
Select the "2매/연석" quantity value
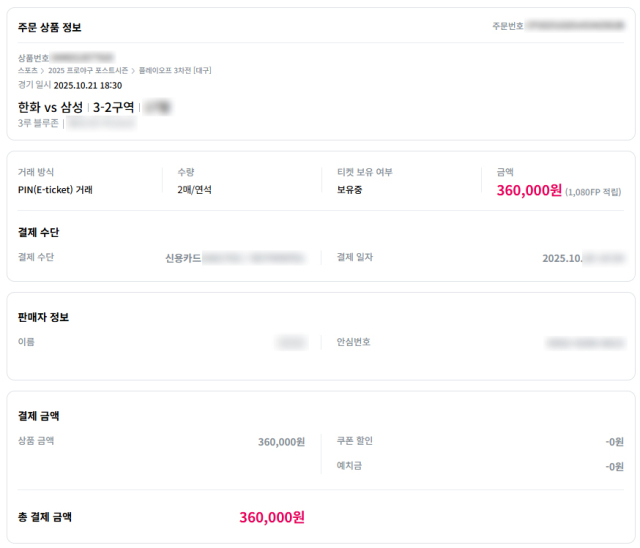point(194,189)
